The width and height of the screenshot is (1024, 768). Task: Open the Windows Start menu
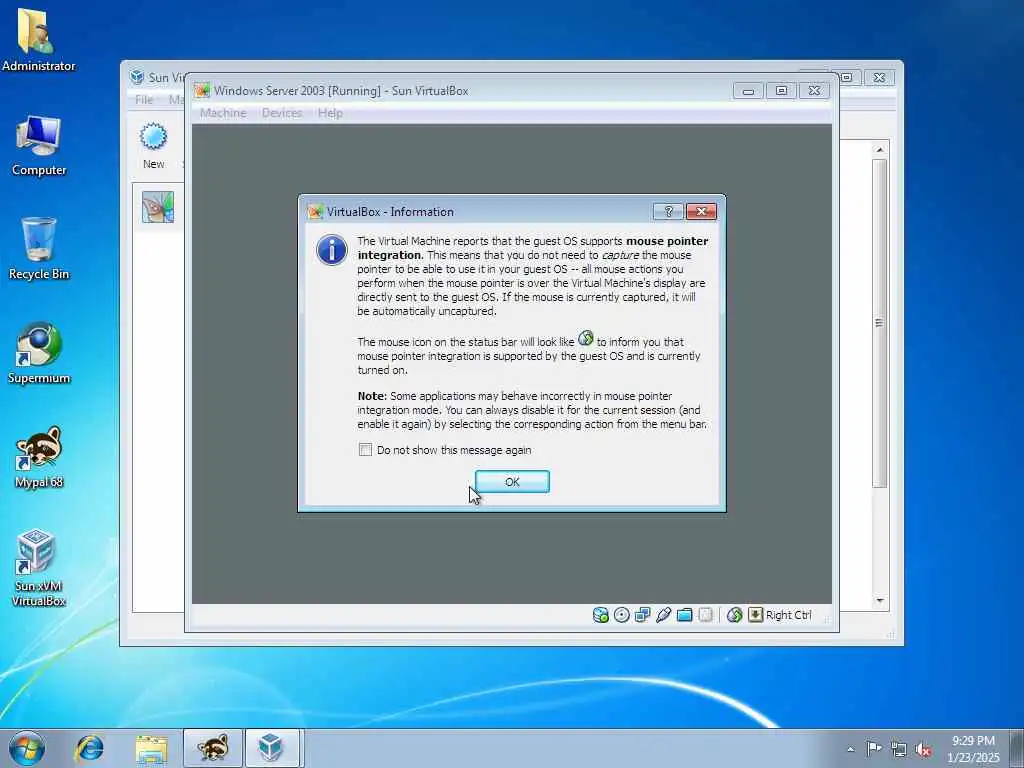[27, 748]
